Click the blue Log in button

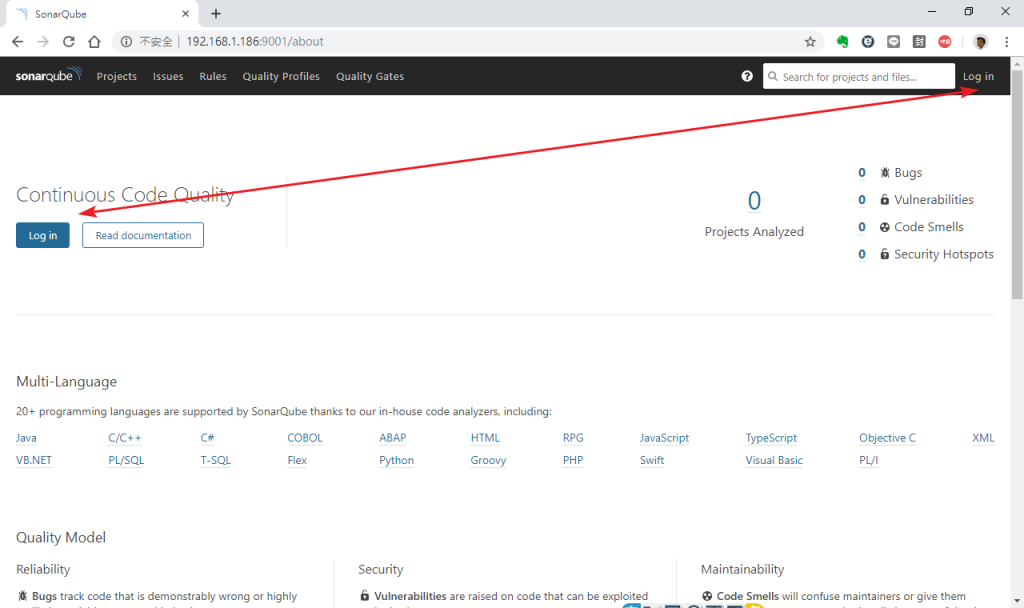(x=42, y=235)
